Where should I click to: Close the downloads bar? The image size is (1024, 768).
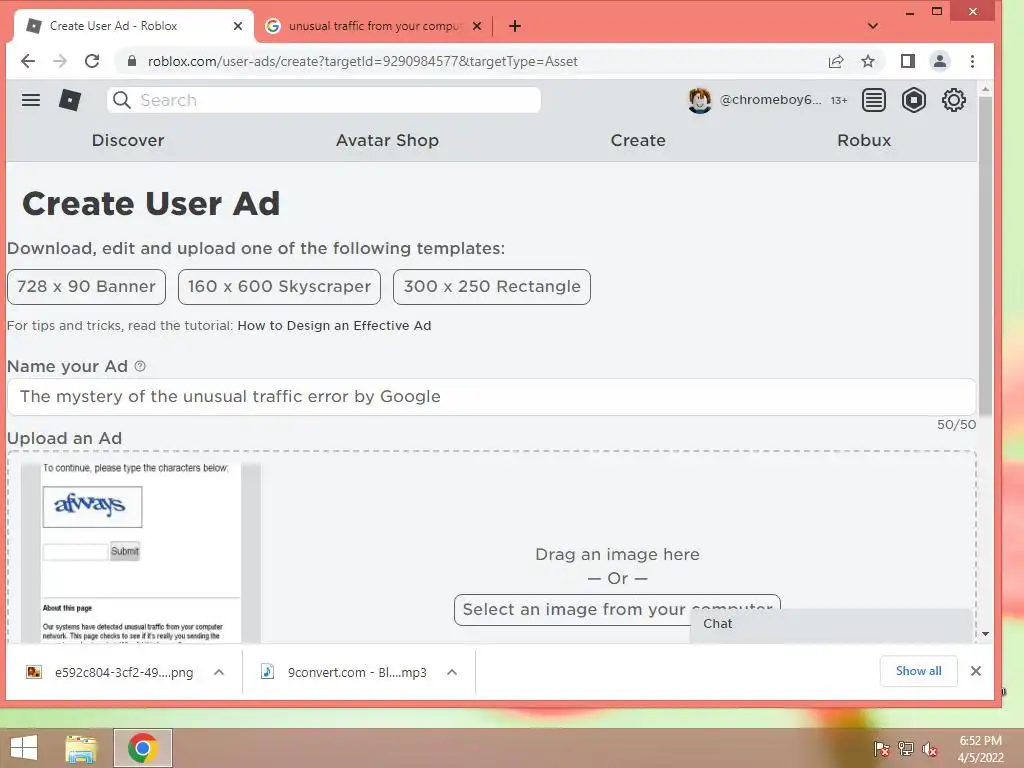click(x=976, y=671)
